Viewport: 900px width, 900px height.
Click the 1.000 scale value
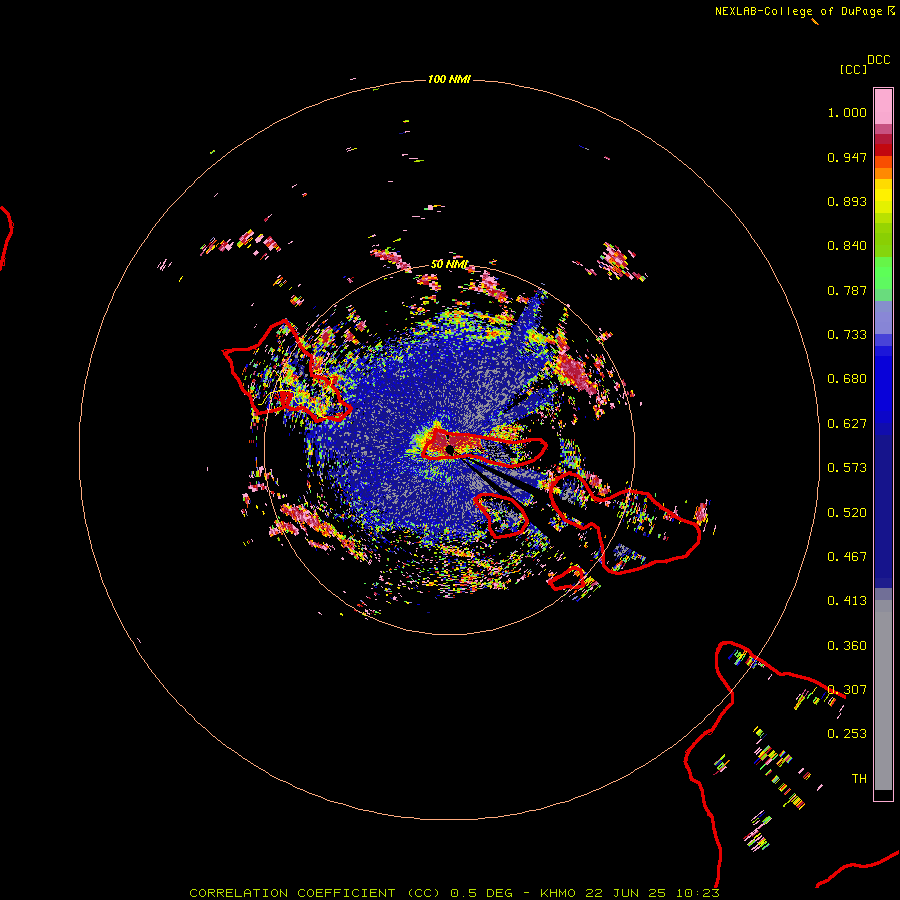847,112
